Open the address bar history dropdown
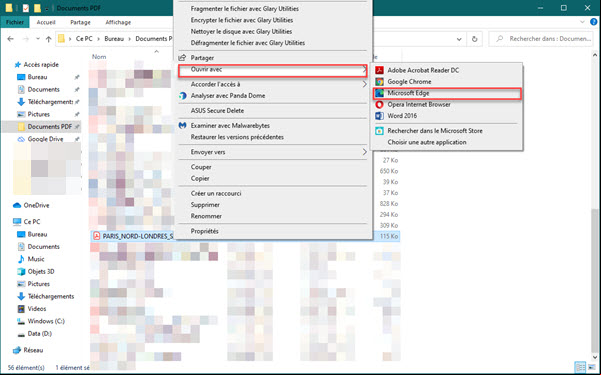Image resolution: width=601 pixels, height=375 pixels. tap(459, 39)
